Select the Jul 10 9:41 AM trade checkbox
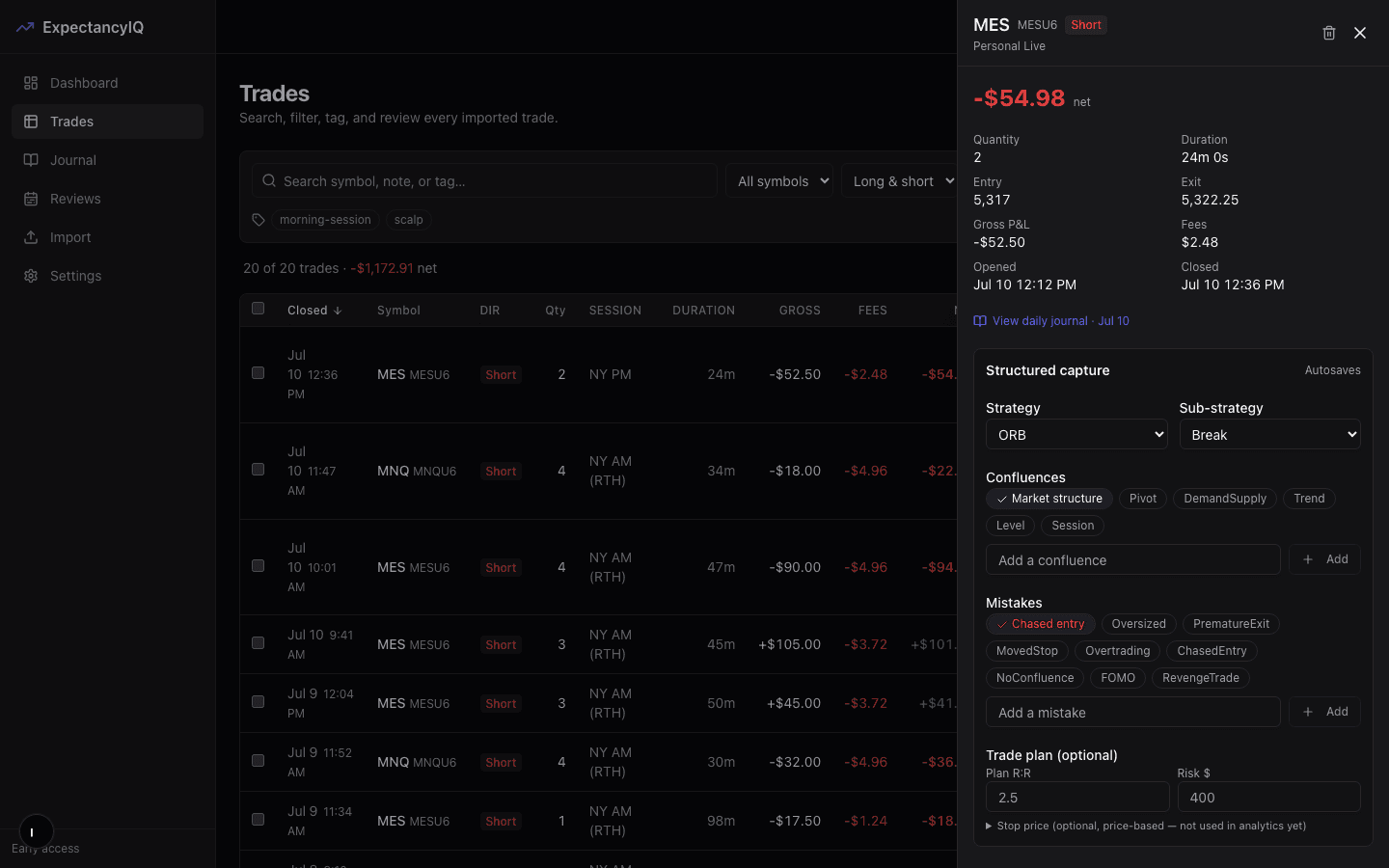 [258, 642]
